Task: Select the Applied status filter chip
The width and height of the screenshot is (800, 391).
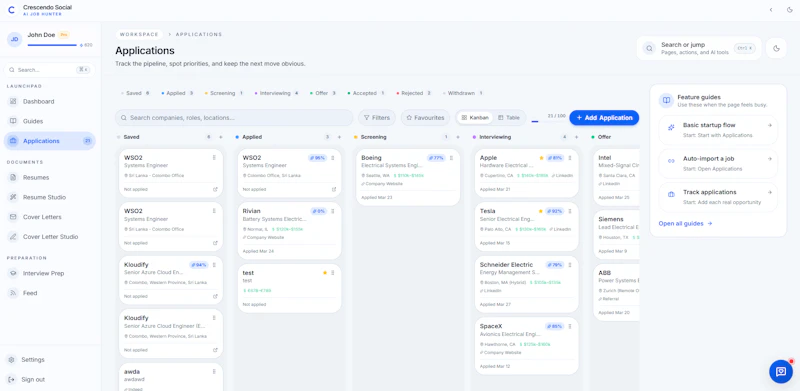Action: coord(177,93)
